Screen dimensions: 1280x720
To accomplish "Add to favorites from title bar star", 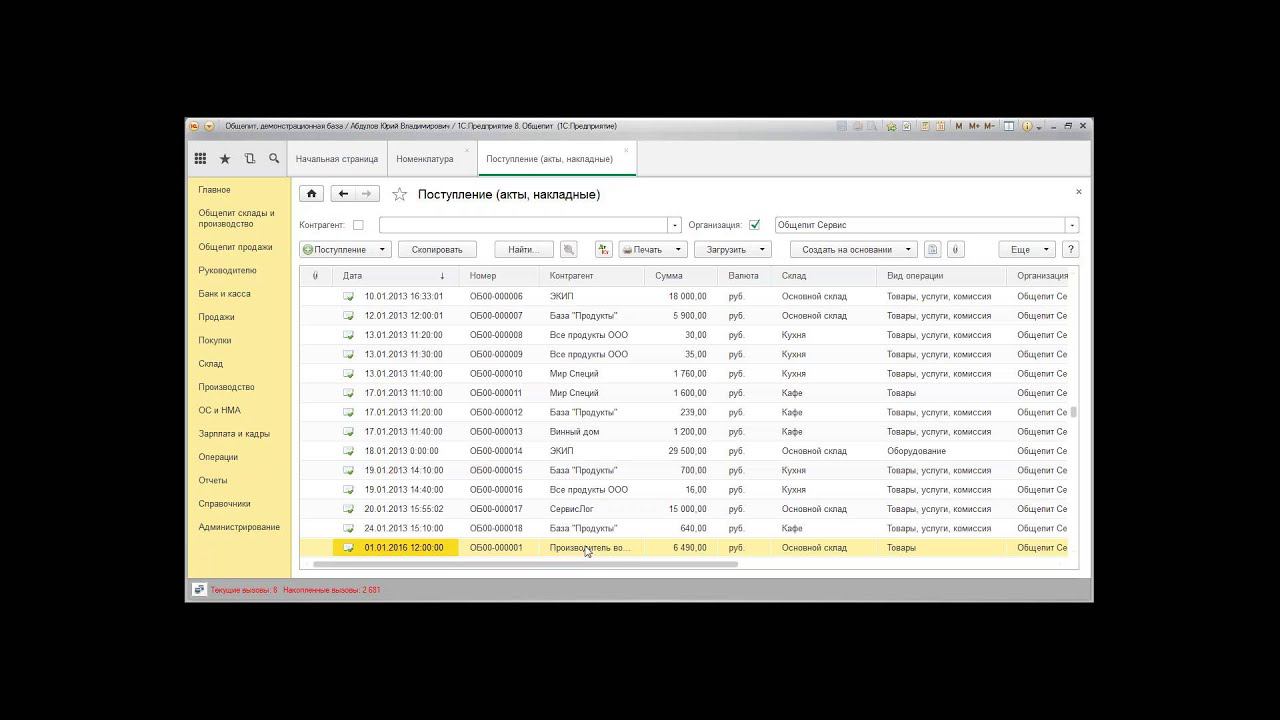I will (x=890, y=126).
